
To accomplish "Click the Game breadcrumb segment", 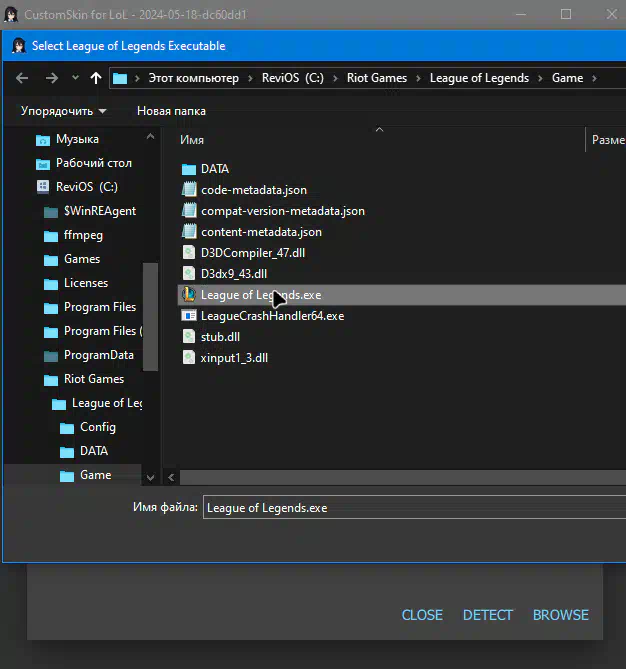I will pos(567,78).
